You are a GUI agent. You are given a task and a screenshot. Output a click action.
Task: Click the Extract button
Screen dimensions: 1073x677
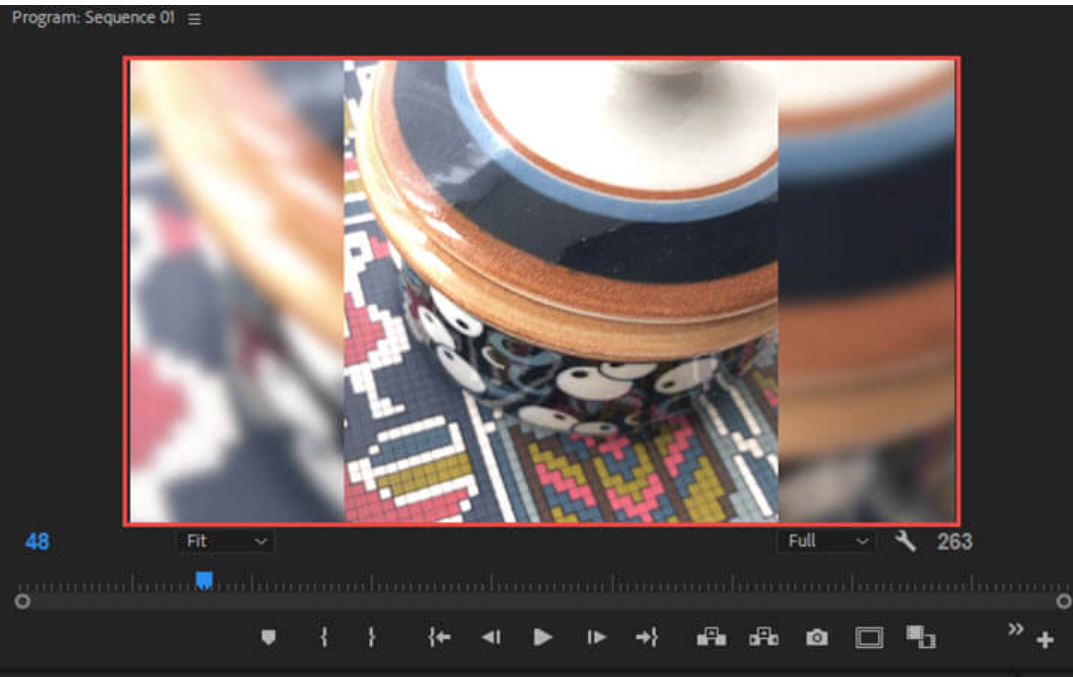764,637
